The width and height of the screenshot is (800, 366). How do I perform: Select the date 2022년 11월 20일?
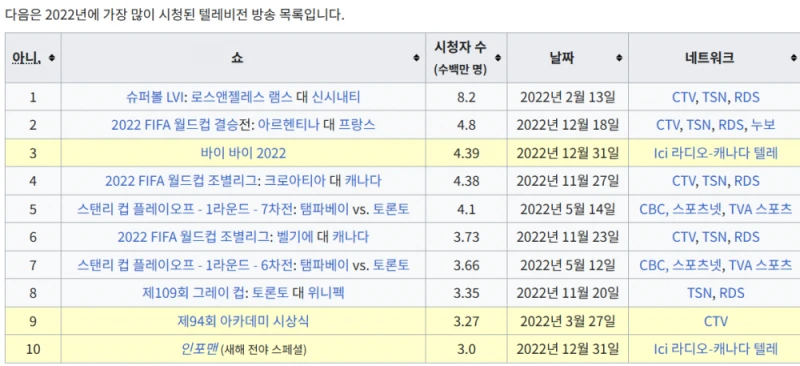567,294
